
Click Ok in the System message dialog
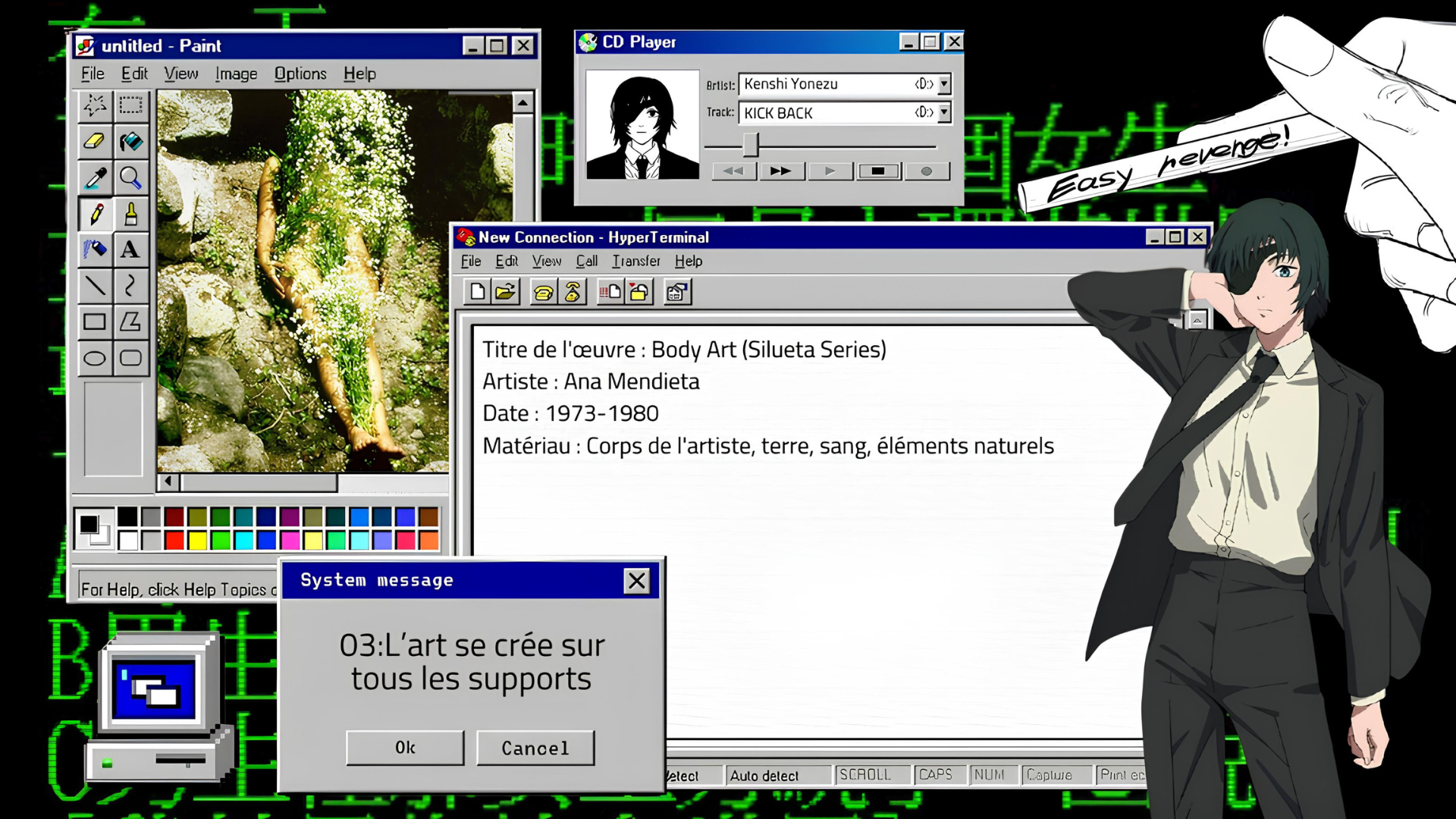[x=405, y=748]
